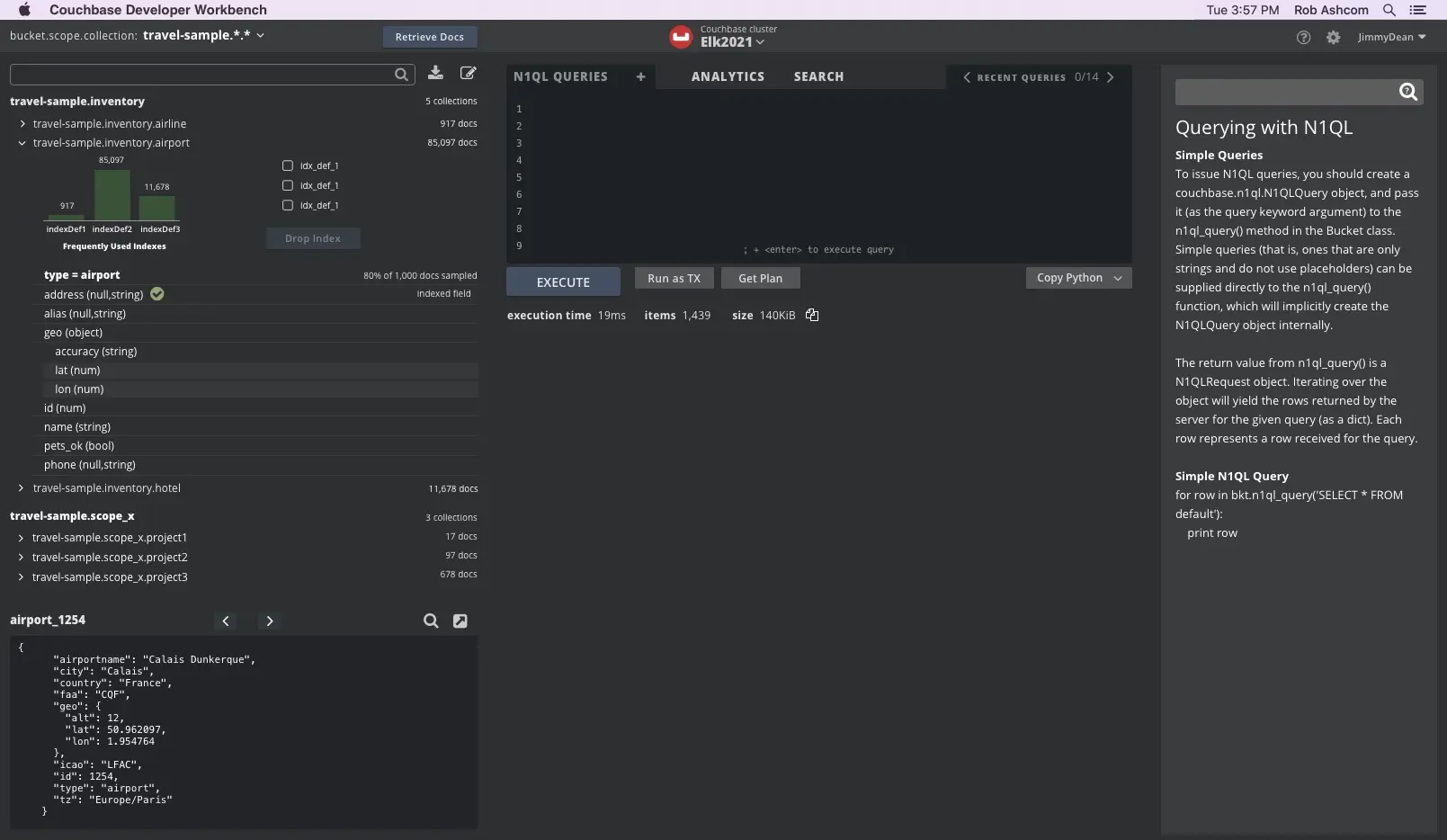Click the Couchbase cluster logo
The width and height of the screenshot is (1447, 840).
[681, 37]
